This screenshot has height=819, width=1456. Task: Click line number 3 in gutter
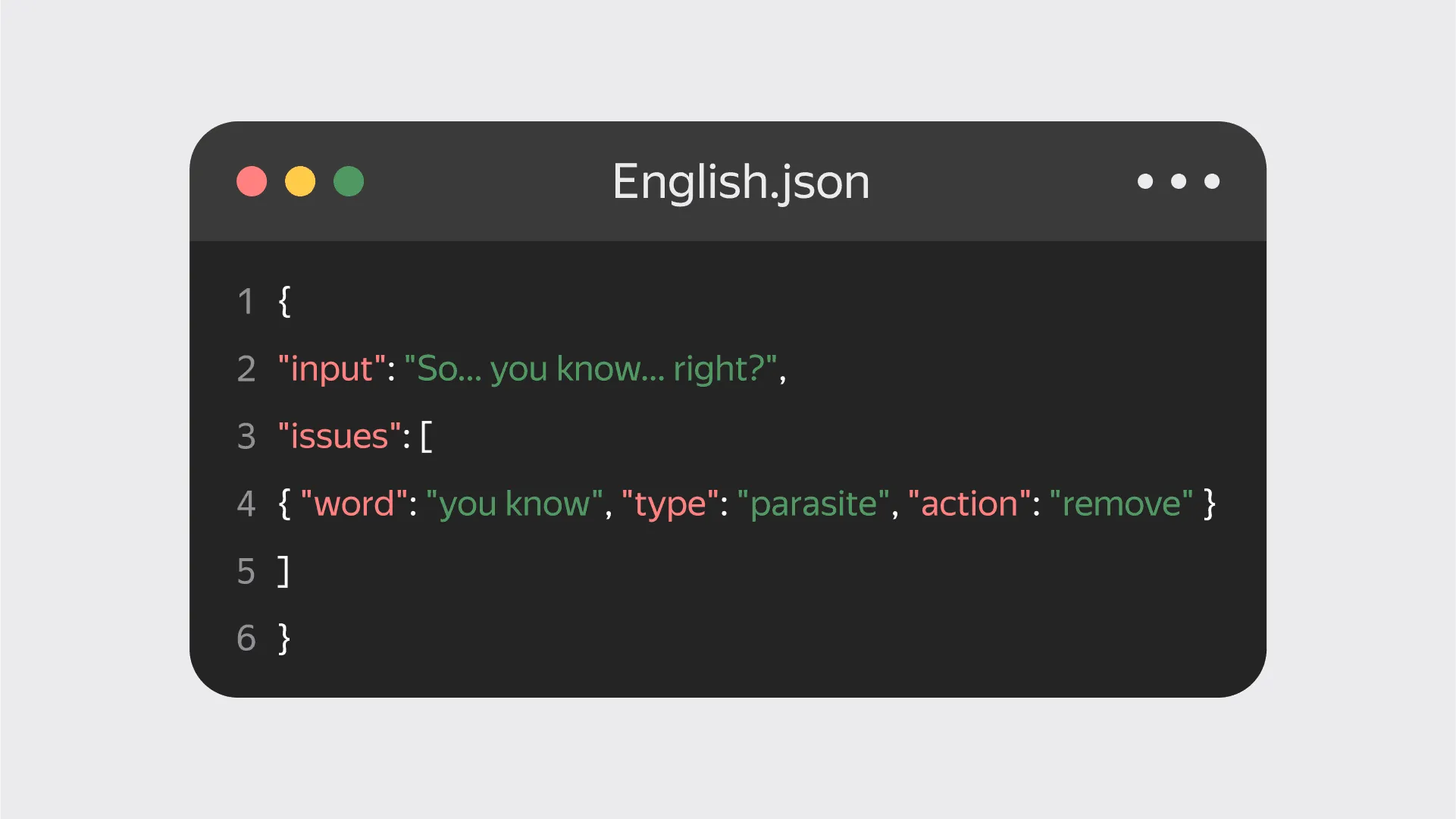click(x=246, y=437)
